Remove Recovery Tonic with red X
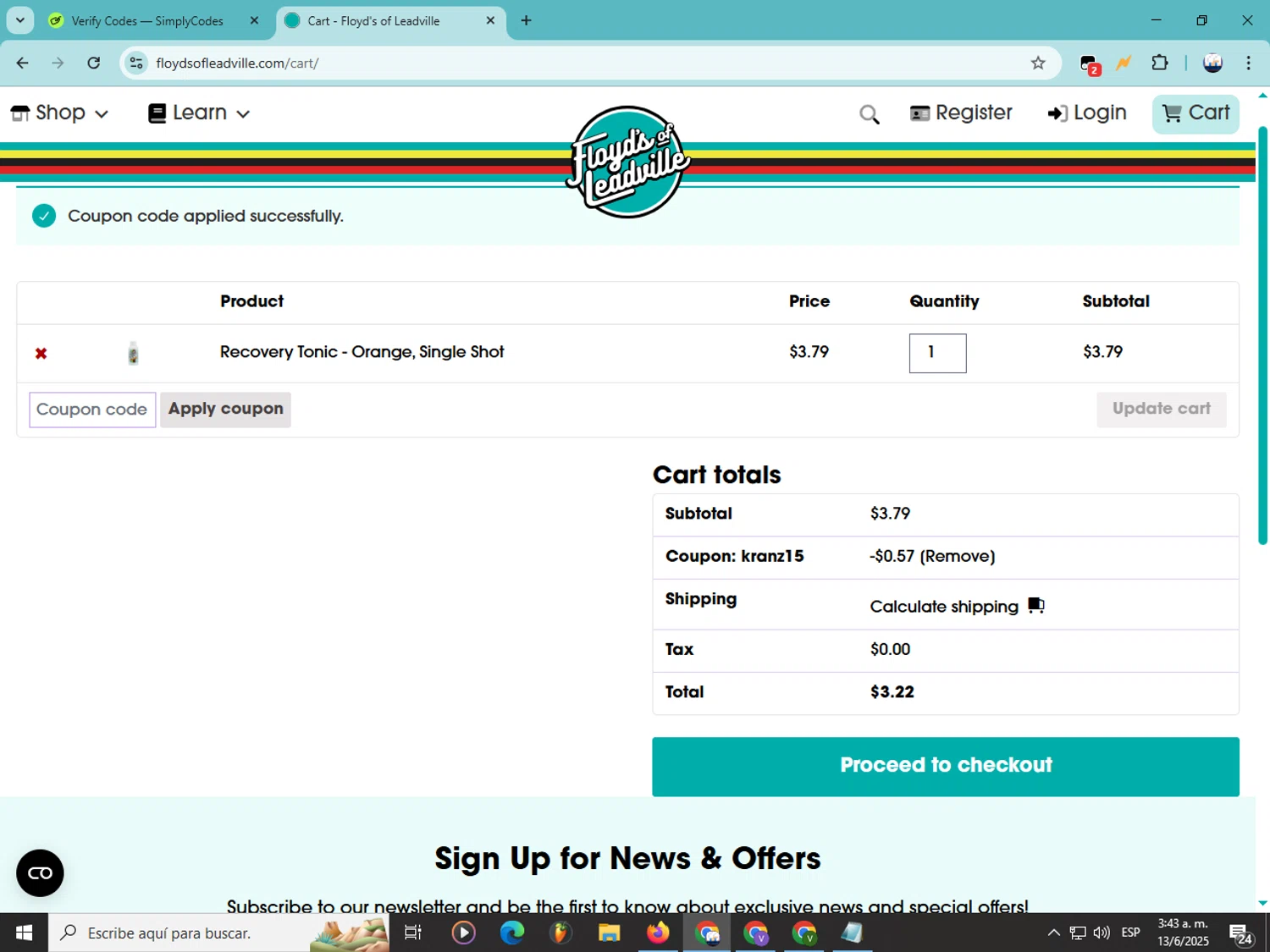1270x952 pixels. [41, 354]
